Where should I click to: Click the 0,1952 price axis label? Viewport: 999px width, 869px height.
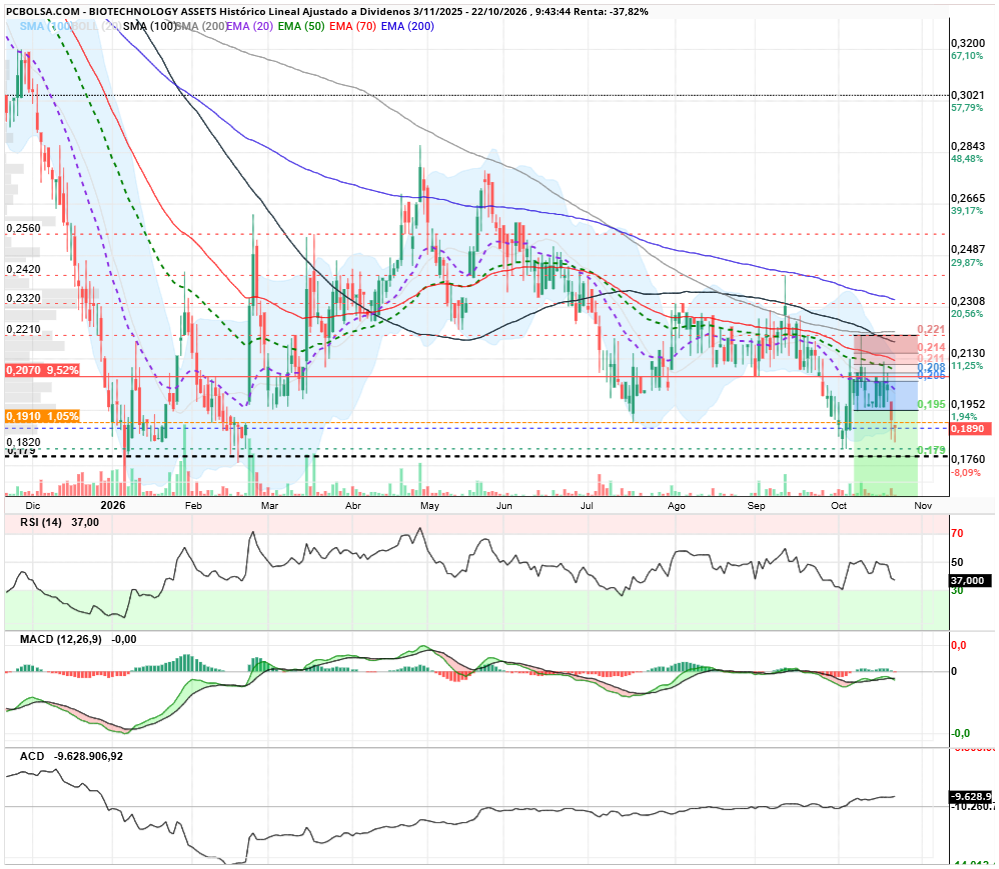[967, 405]
